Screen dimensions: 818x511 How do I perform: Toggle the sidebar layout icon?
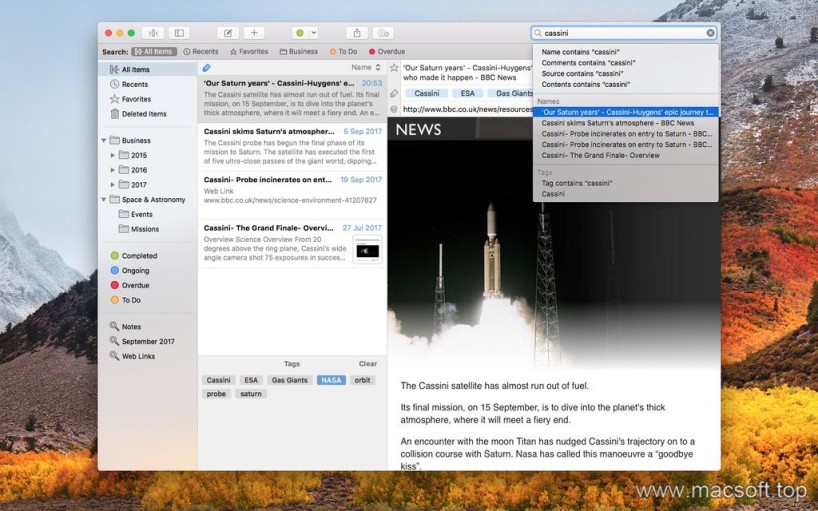click(179, 33)
